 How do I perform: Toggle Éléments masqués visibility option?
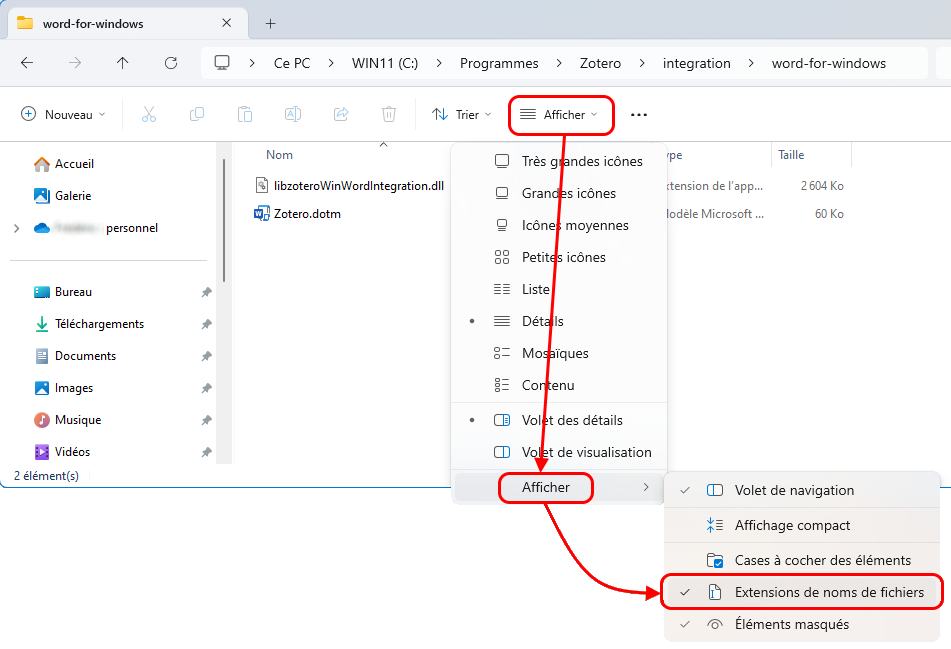pos(791,624)
